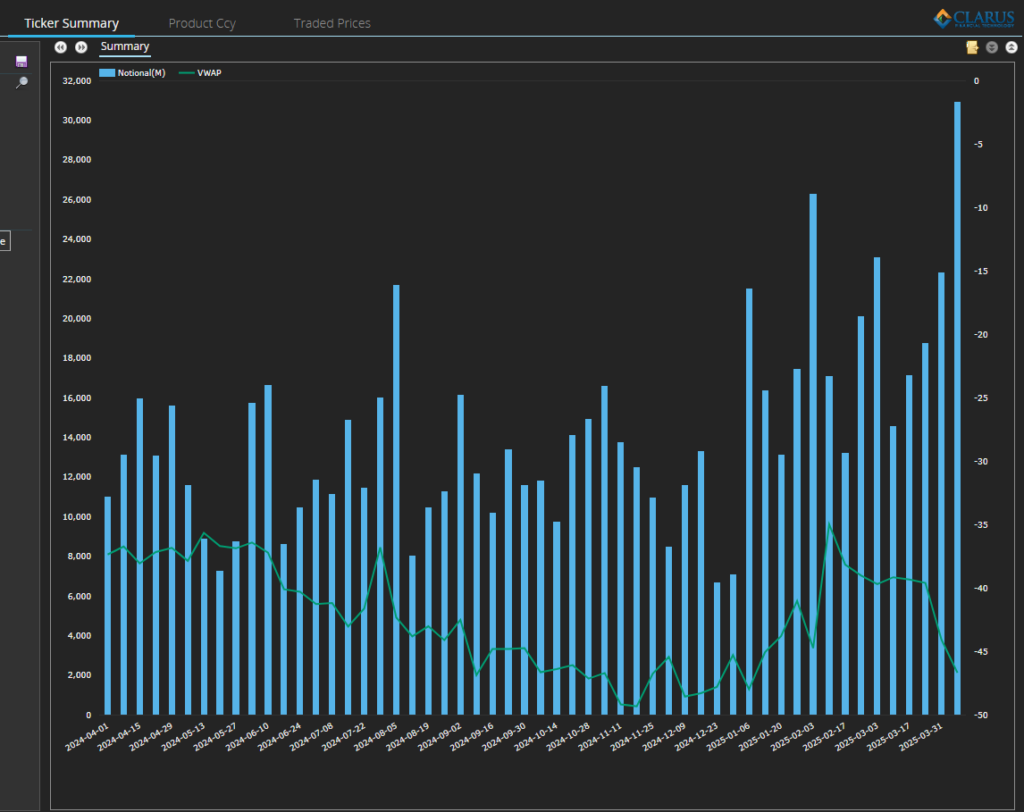Click the 26,000 bar near 2025-02-03

pyautogui.click(x=813, y=454)
